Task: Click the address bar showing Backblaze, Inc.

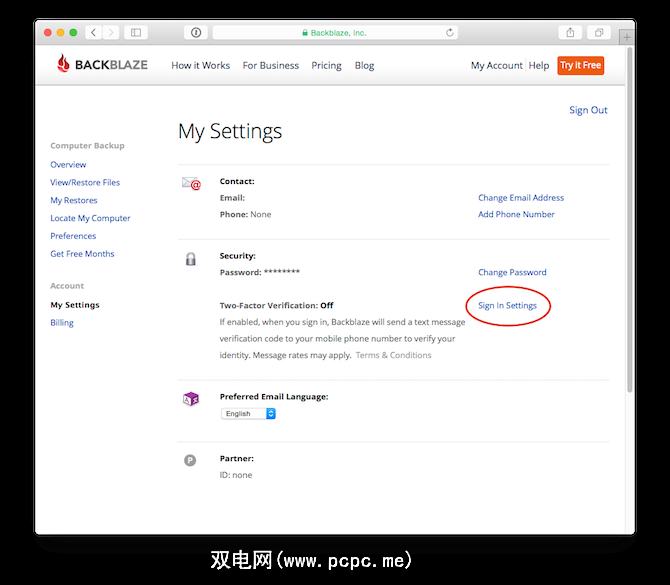Action: pyautogui.click(x=335, y=32)
